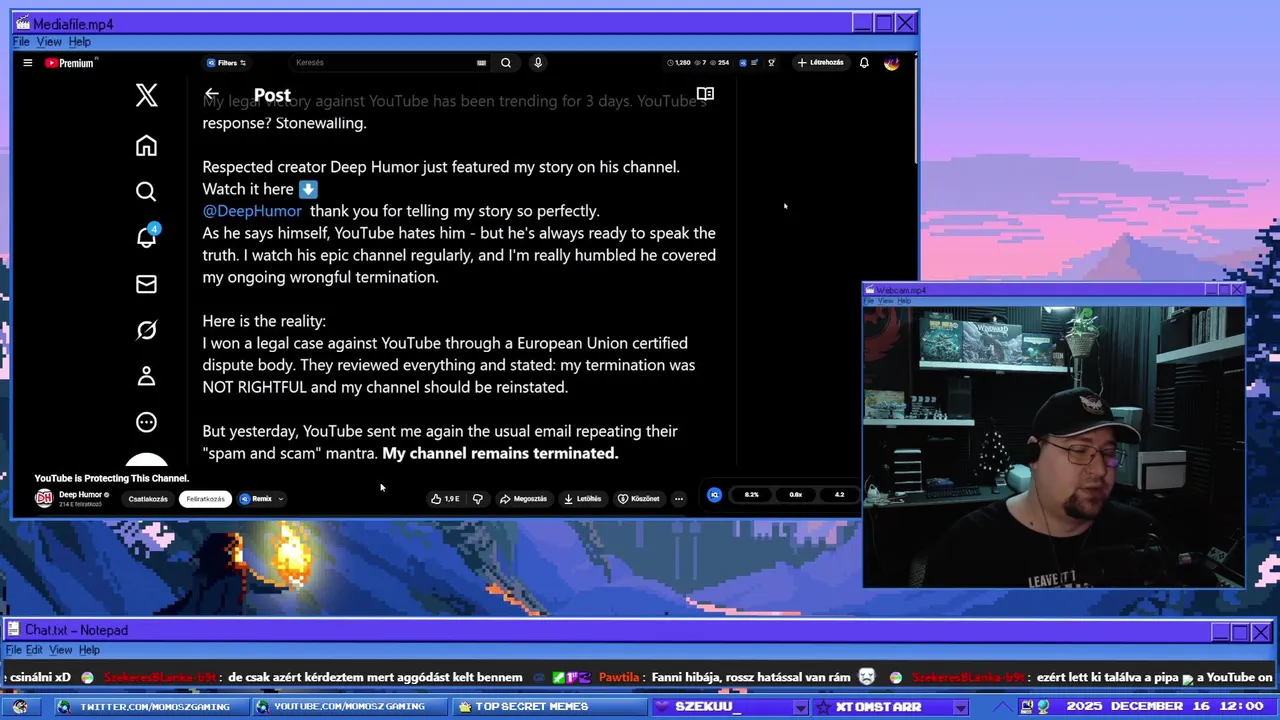Open Edit menu in Chat.txt Notepad

point(35,650)
